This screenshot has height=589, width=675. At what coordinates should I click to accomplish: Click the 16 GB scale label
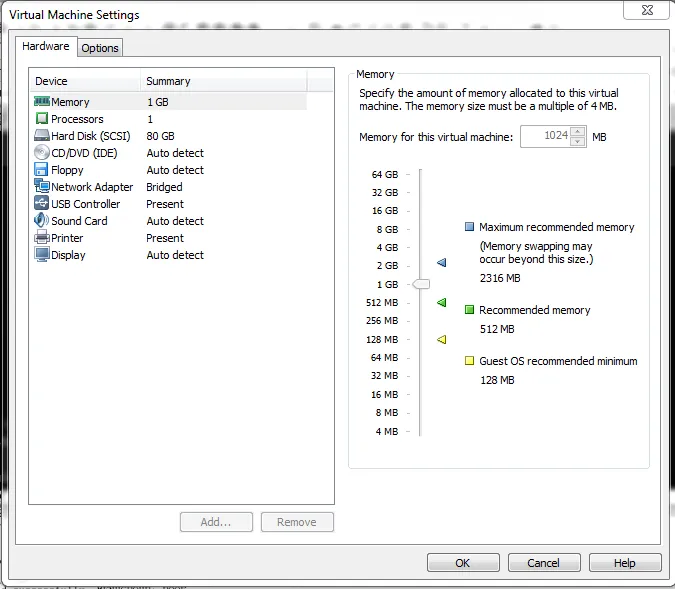coord(385,211)
